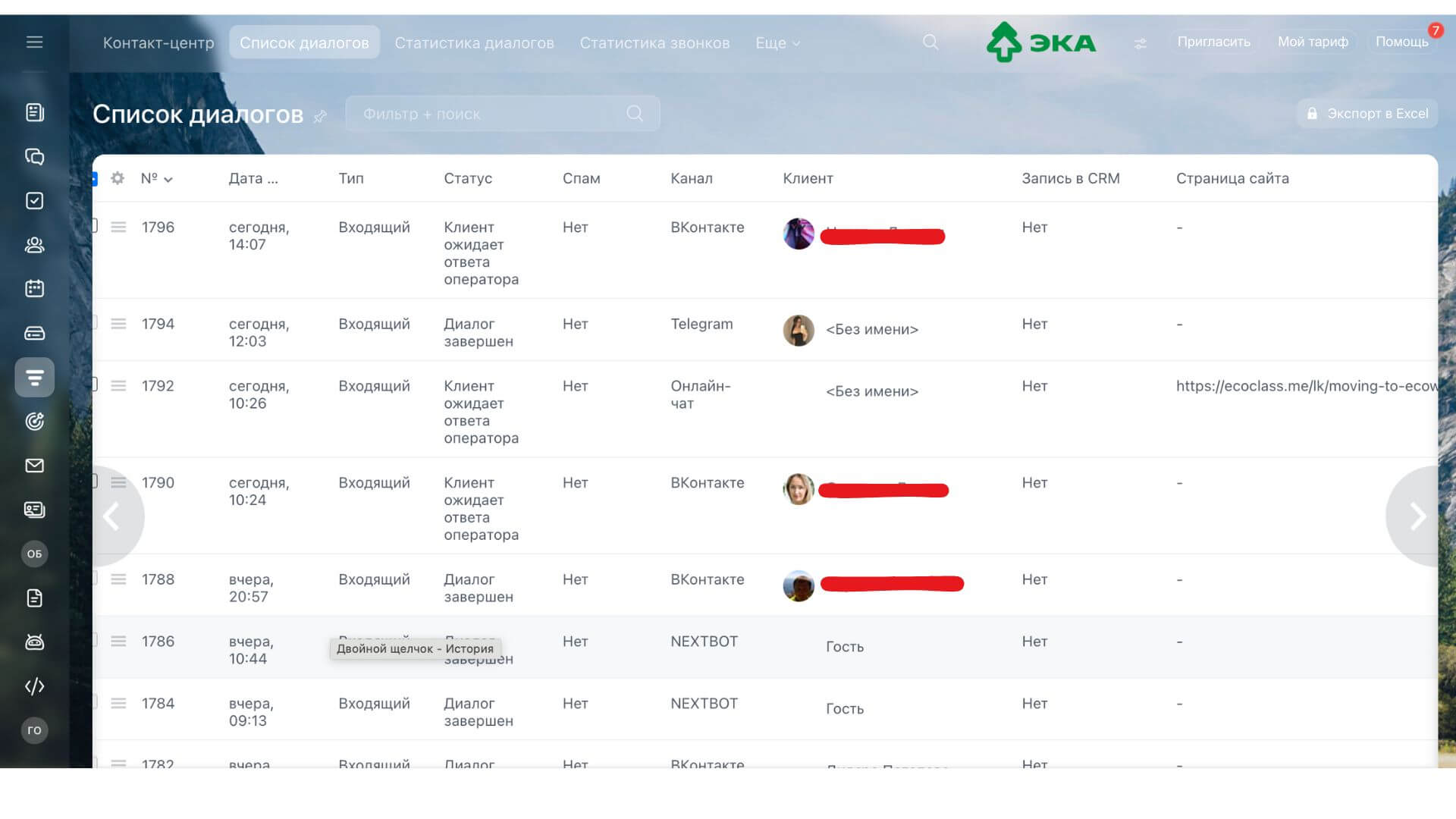Open the tasks checkmark sidebar icon
Screen dimensions: 1456x819
pyautogui.click(x=34, y=201)
